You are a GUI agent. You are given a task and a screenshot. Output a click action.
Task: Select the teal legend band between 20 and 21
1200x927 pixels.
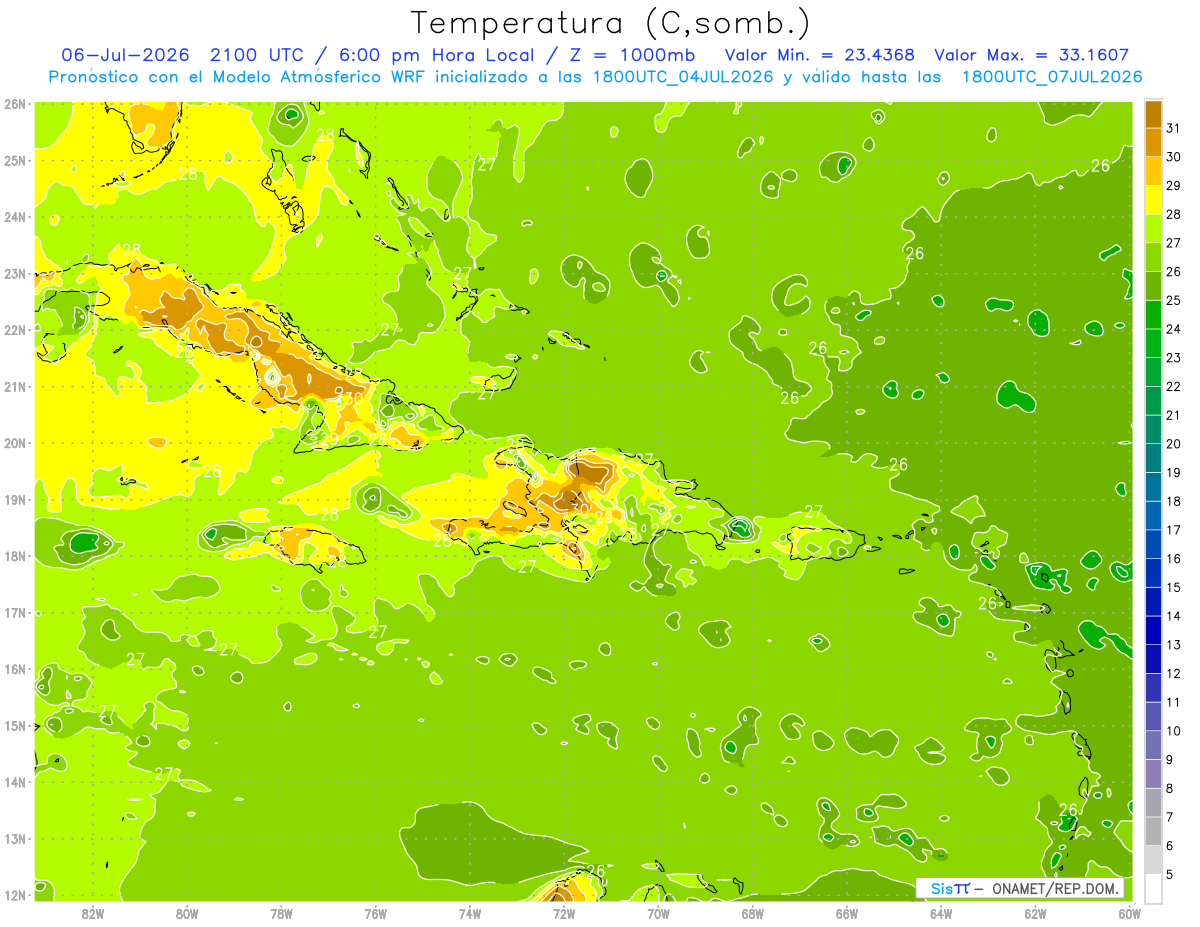point(1153,429)
